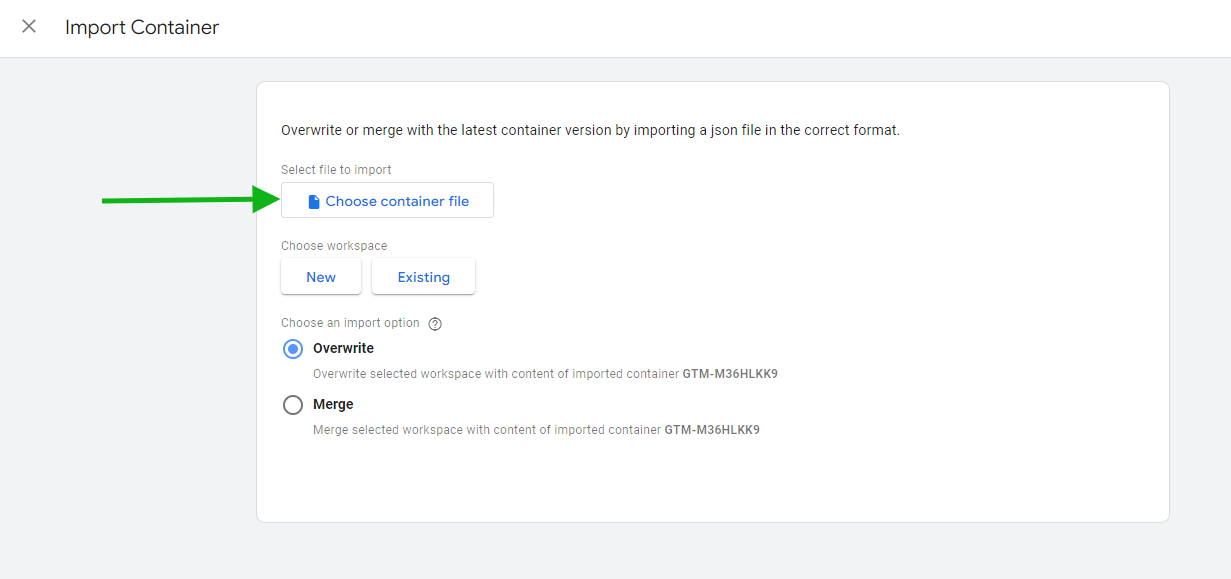Screen dimensions: 1231x579
Task: Click the 'Choose an import option' label
Action: coord(350,323)
